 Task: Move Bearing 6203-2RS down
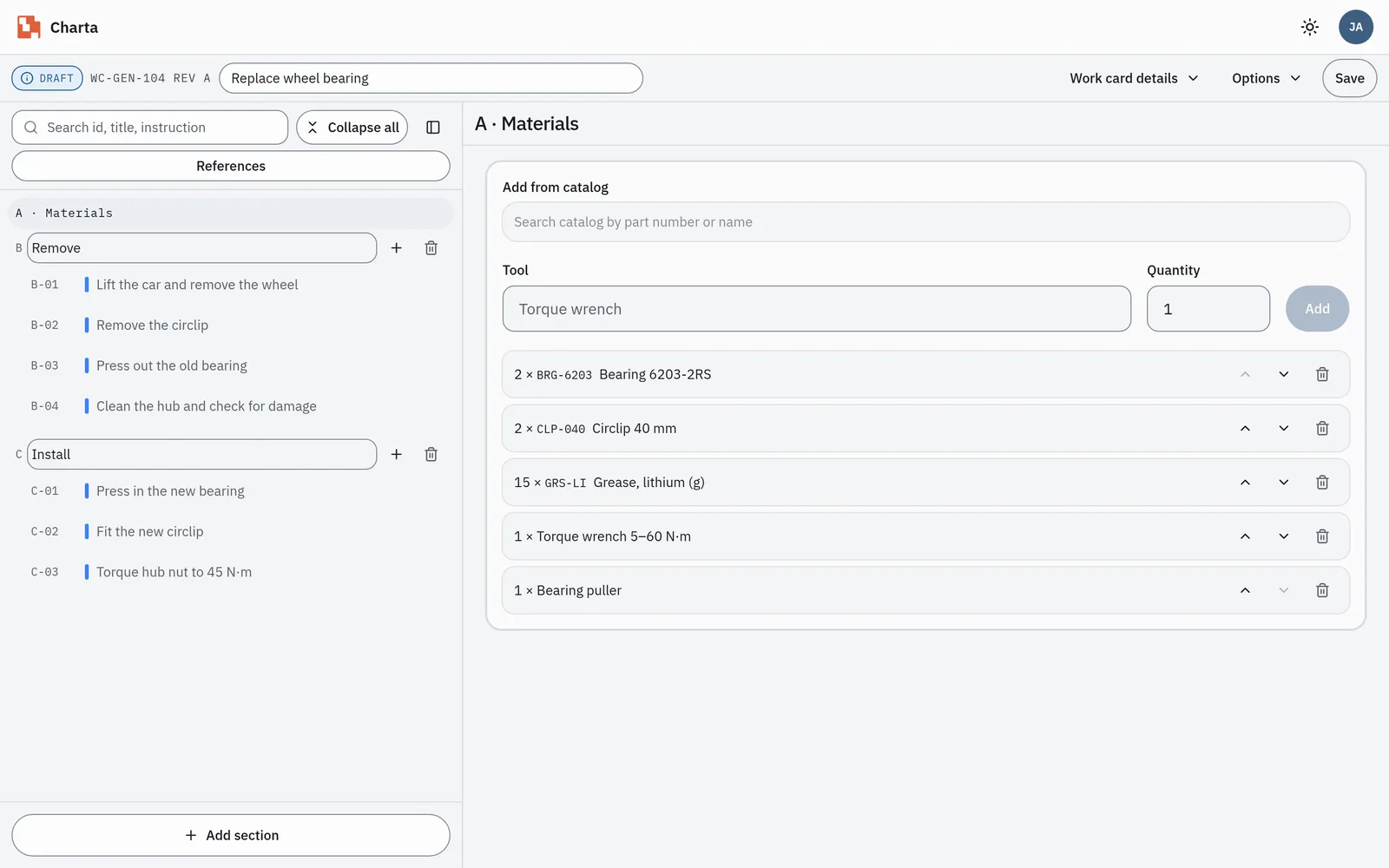(x=1284, y=374)
